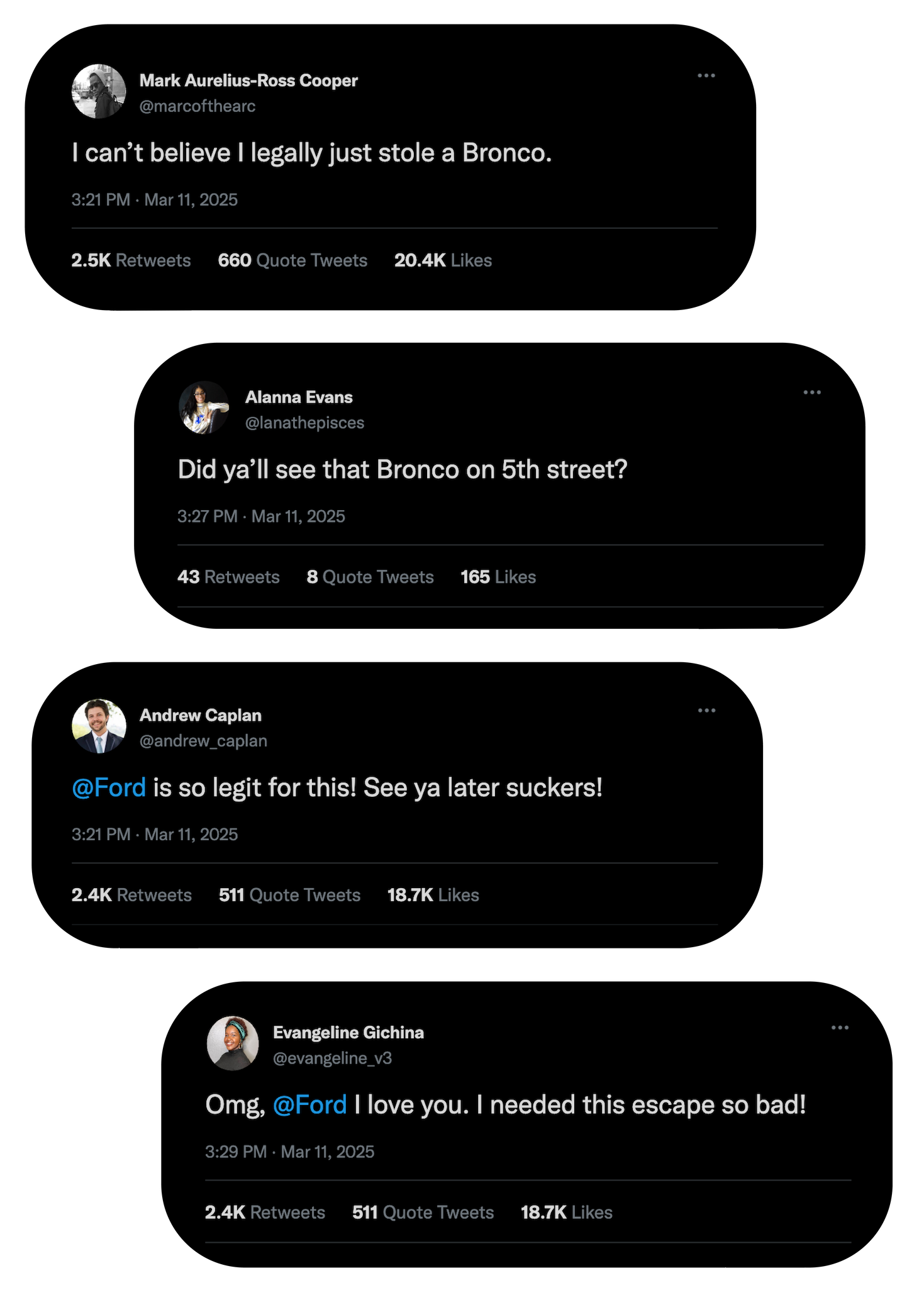Screen dimensions: 924x1300
Task: Open more options on Evangeline Gichina's tweet
Action: (839, 1028)
